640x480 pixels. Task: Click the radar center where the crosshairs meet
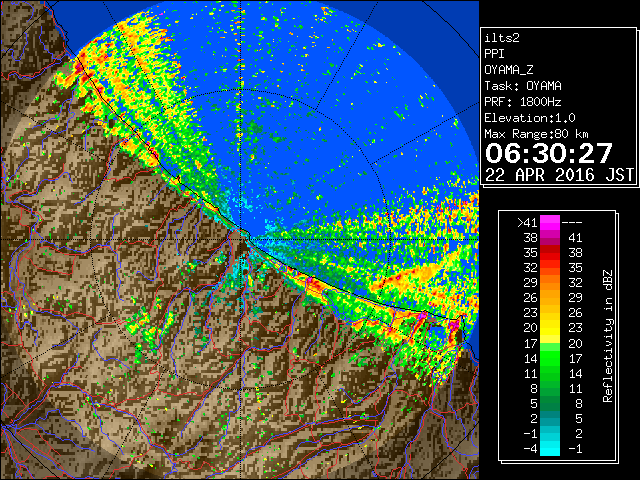coord(241,239)
